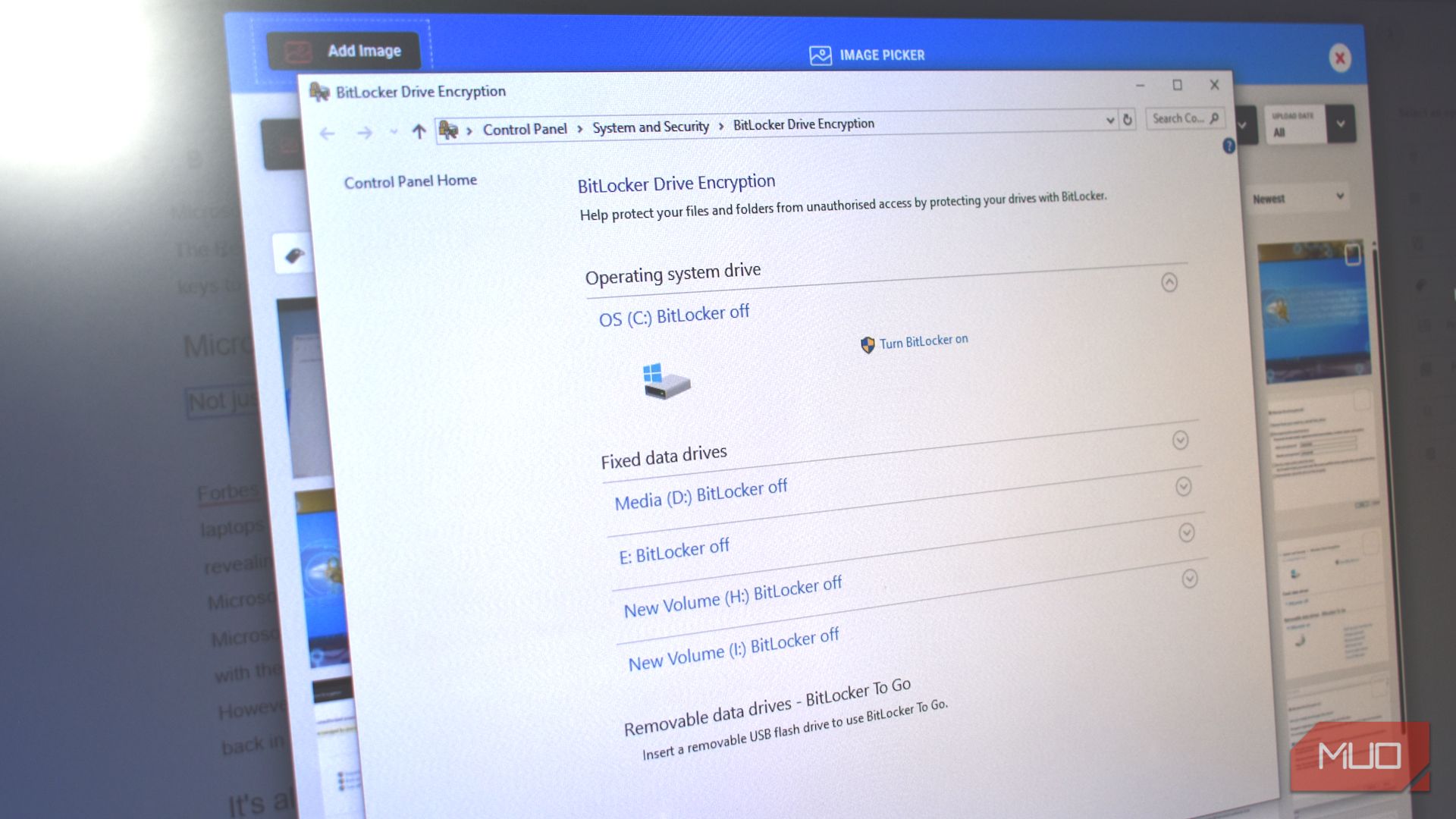Collapse the Operating system drive section
Screen dimensions: 1456x819
click(1170, 283)
